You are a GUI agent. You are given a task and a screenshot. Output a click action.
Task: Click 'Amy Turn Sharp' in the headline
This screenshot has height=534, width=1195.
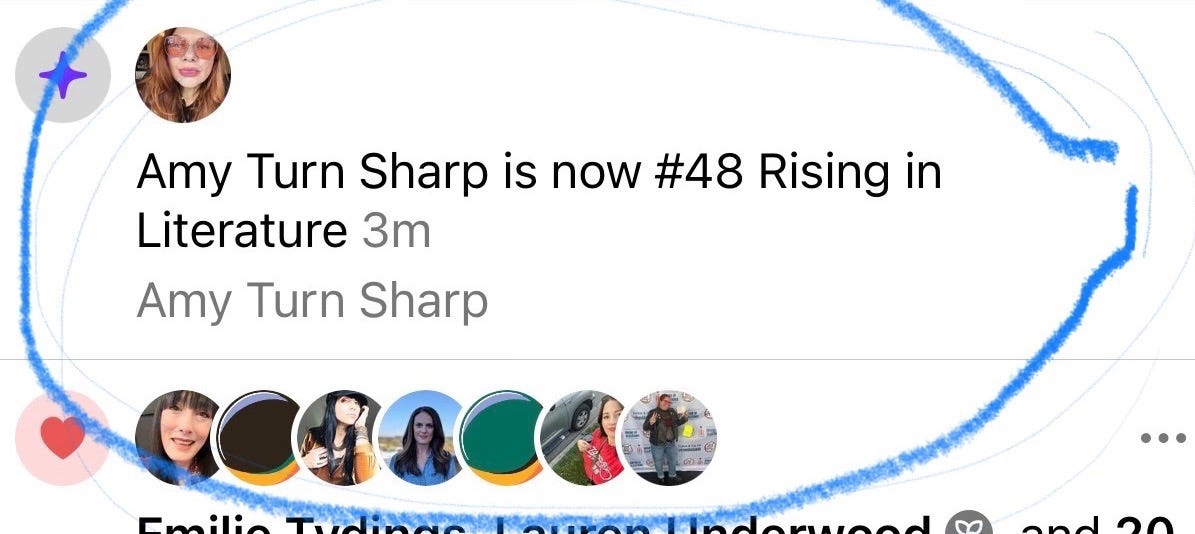click(312, 174)
